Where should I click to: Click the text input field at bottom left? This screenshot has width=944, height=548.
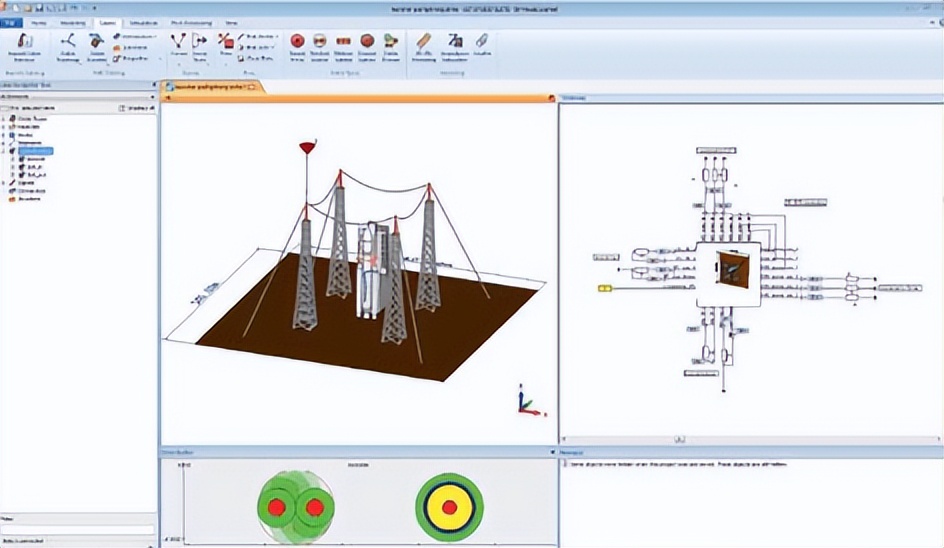78,530
